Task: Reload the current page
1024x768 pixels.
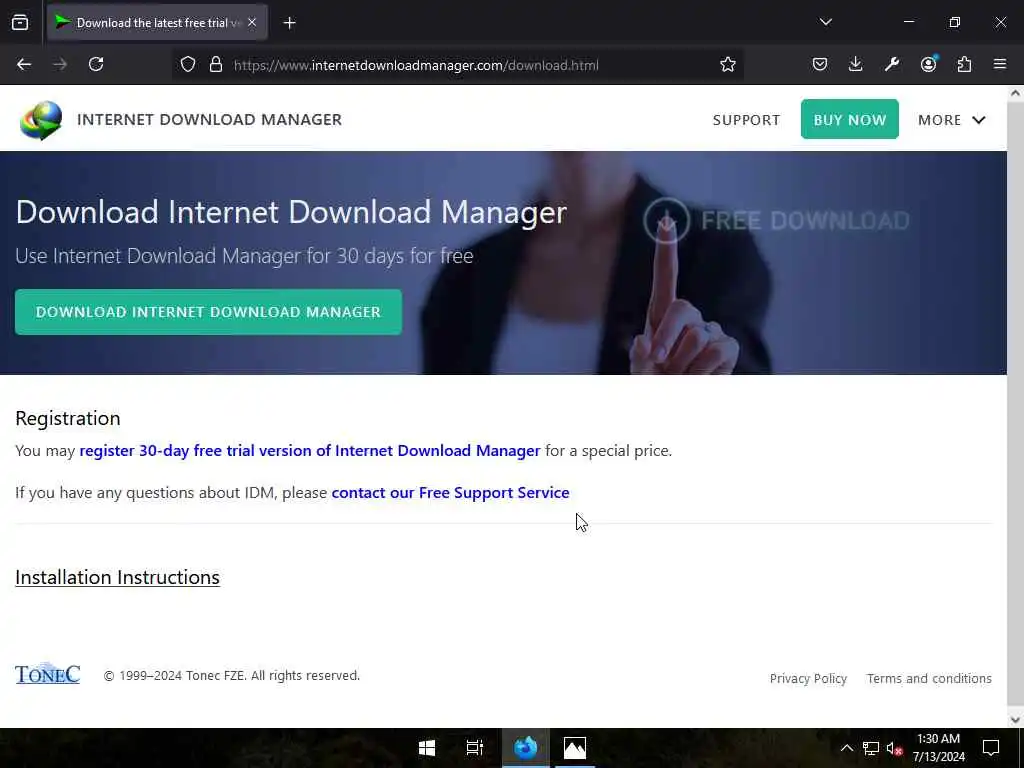Action: (x=96, y=64)
